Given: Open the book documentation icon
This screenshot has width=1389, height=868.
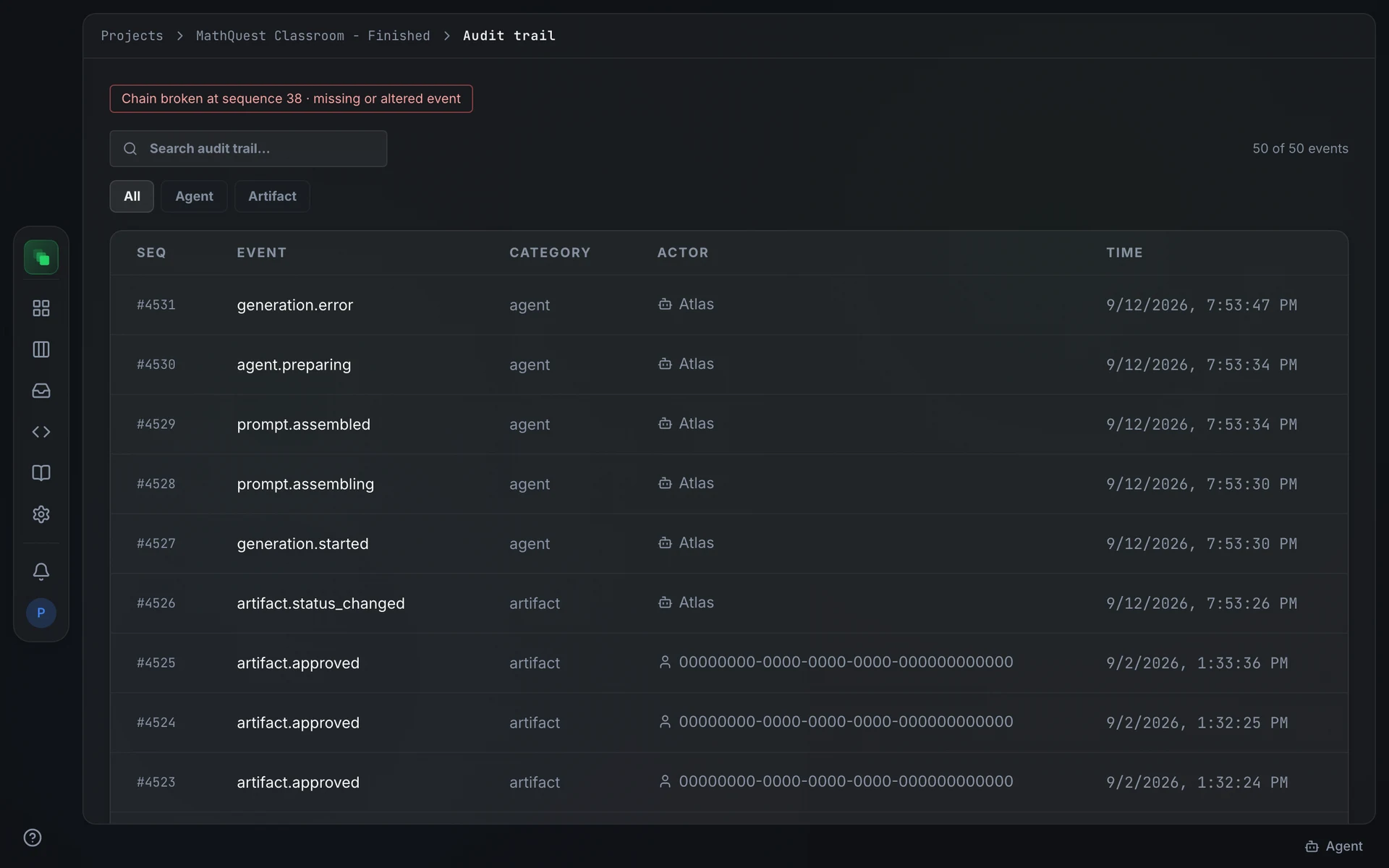Looking at the screenshot, I should (x=41, y=473).
